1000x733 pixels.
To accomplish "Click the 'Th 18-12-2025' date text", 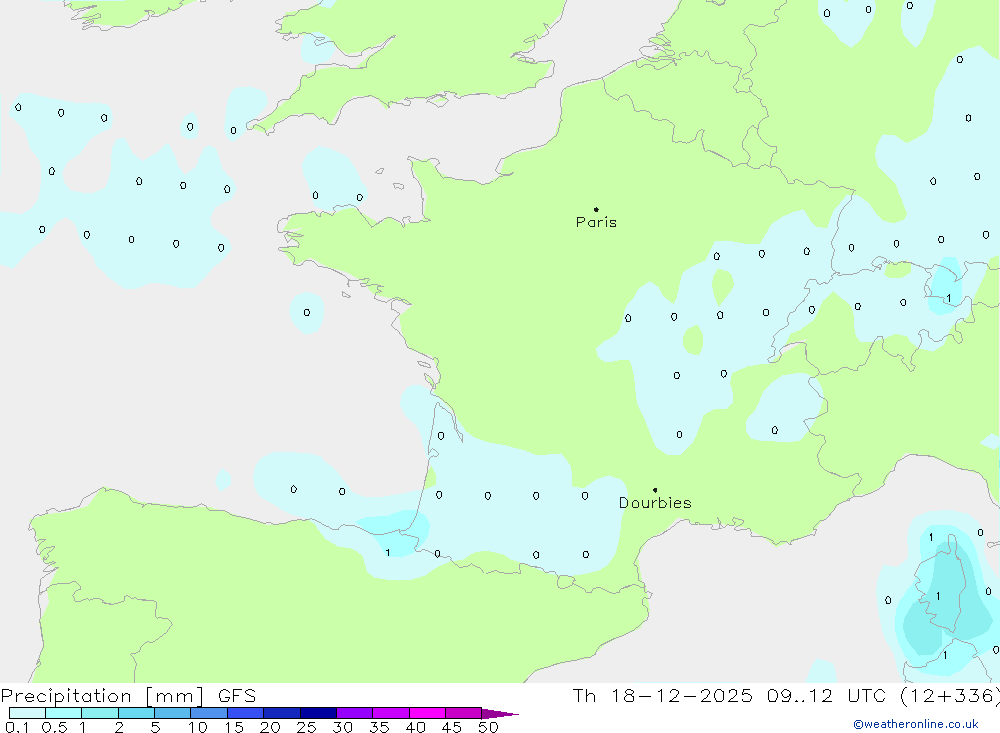I will (x=663, y=696).
